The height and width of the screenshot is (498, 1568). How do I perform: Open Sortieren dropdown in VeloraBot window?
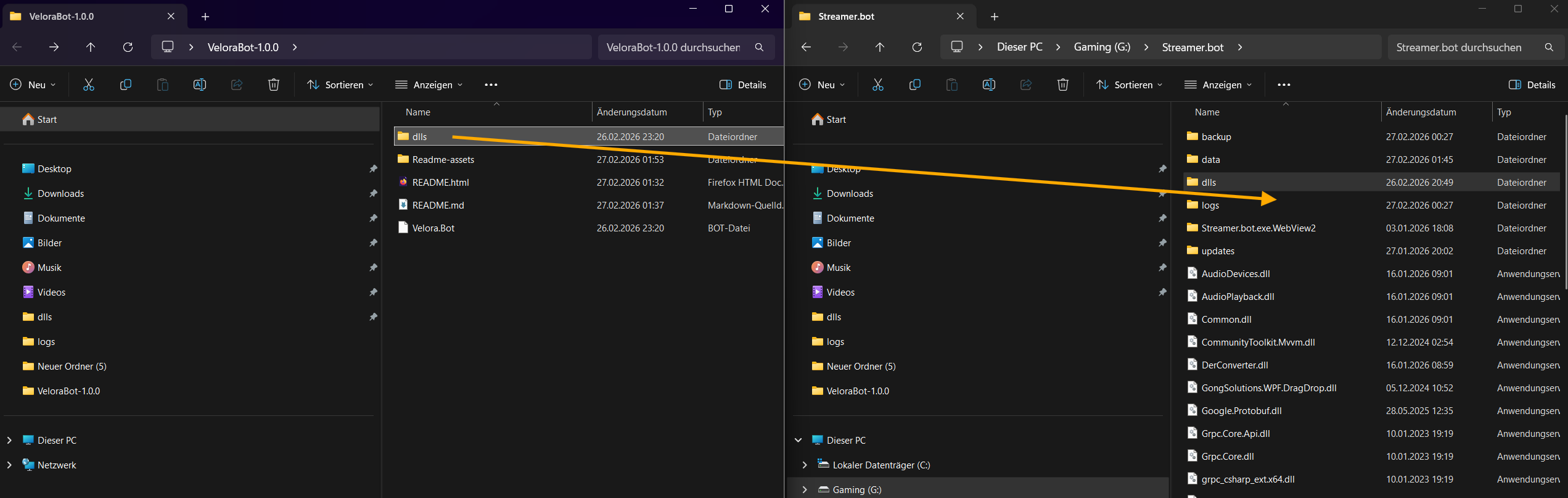(340, 85)
